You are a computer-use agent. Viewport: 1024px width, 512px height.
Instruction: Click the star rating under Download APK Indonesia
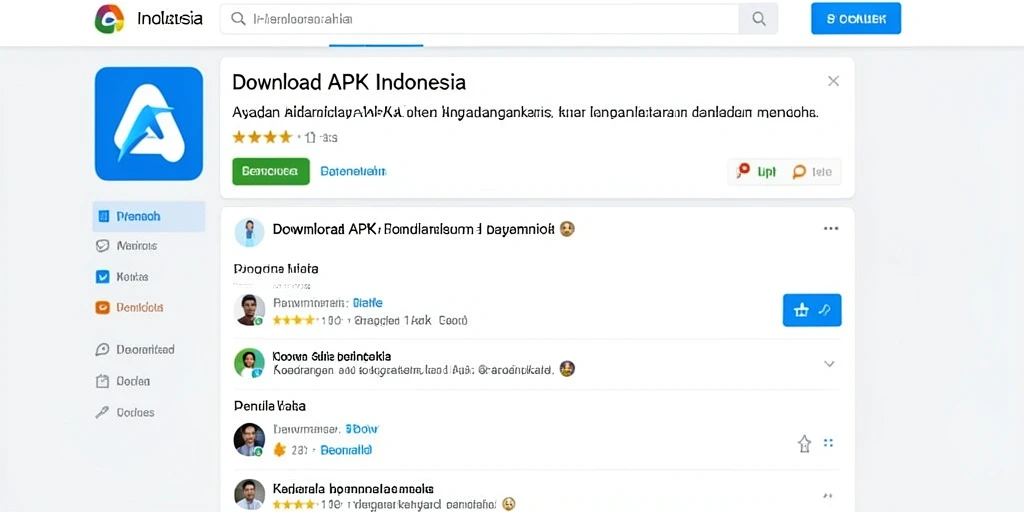(262, 137)
